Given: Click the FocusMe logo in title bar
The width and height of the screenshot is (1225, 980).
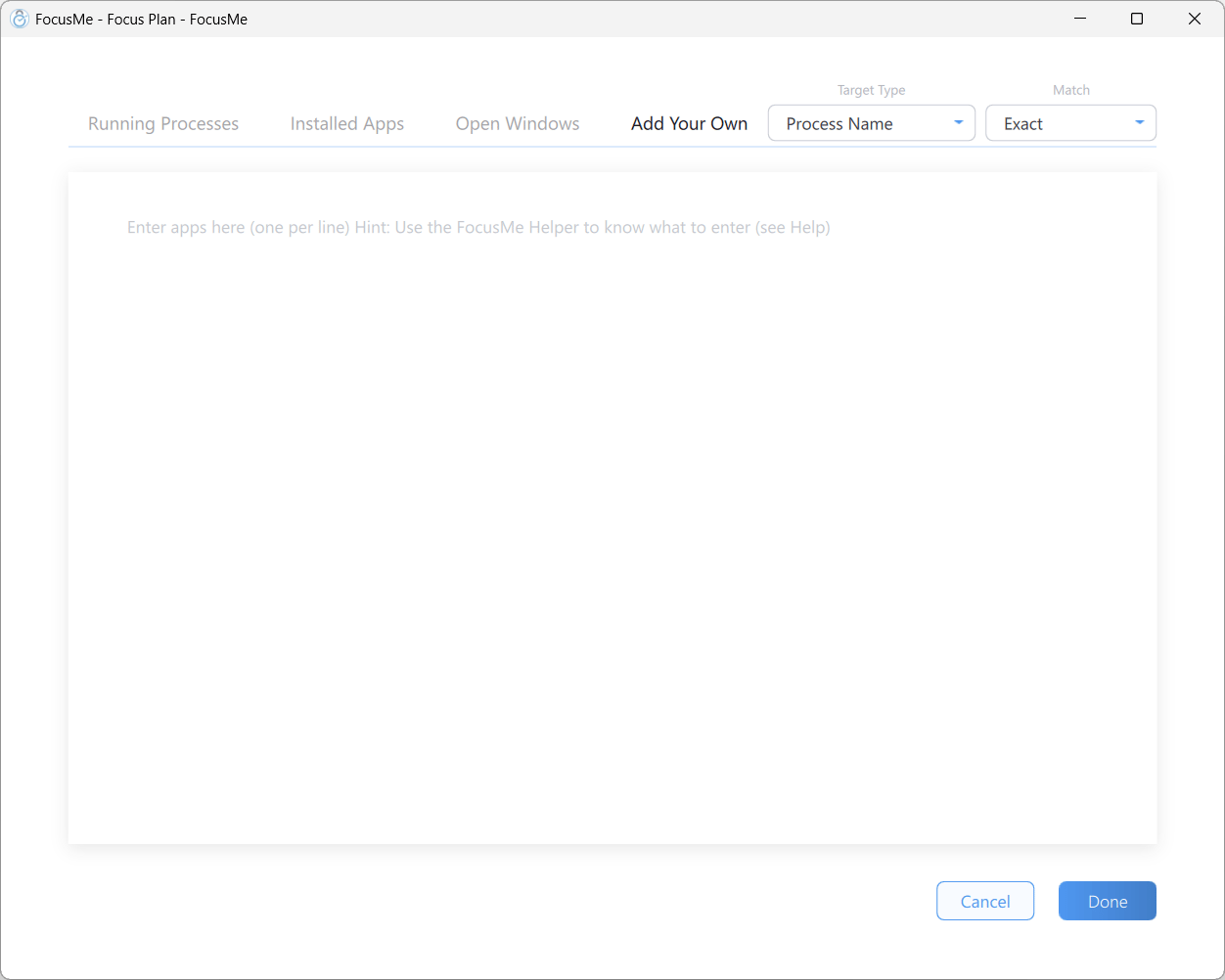Looking at the screenshot, I should (x=19, y=19).
